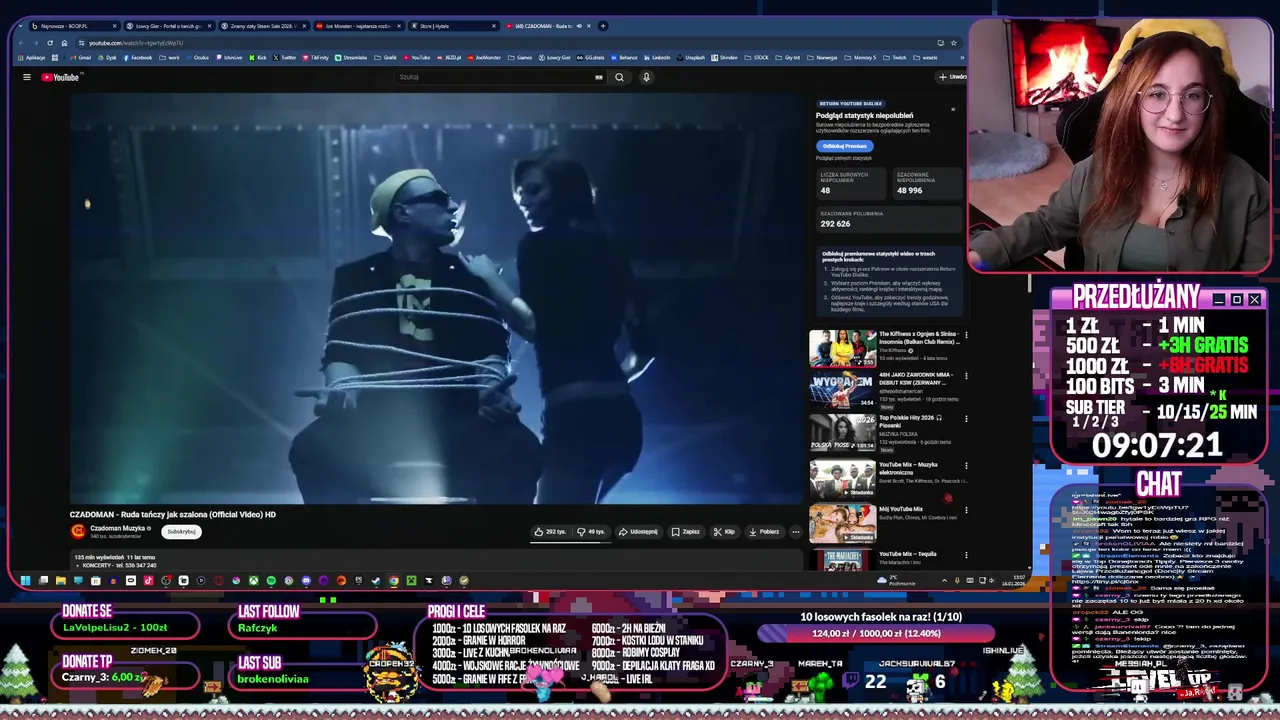Open options for Top Polskie Hity video
Image resolution: width=1280 pixels, height=720 pixels.
coord(966,421)
